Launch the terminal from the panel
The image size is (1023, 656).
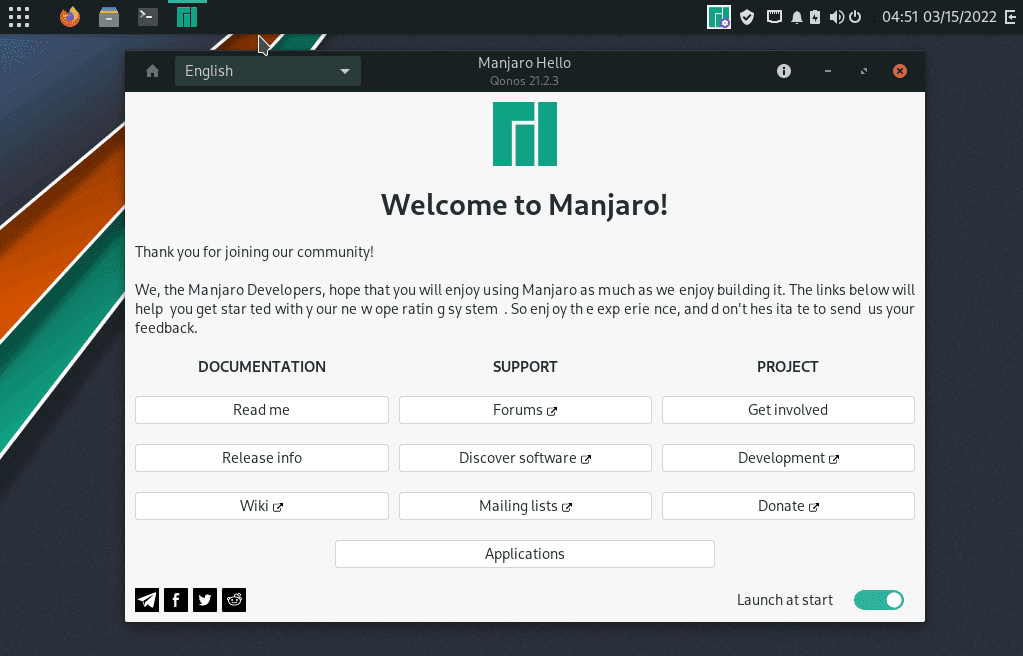coord(148,17)
